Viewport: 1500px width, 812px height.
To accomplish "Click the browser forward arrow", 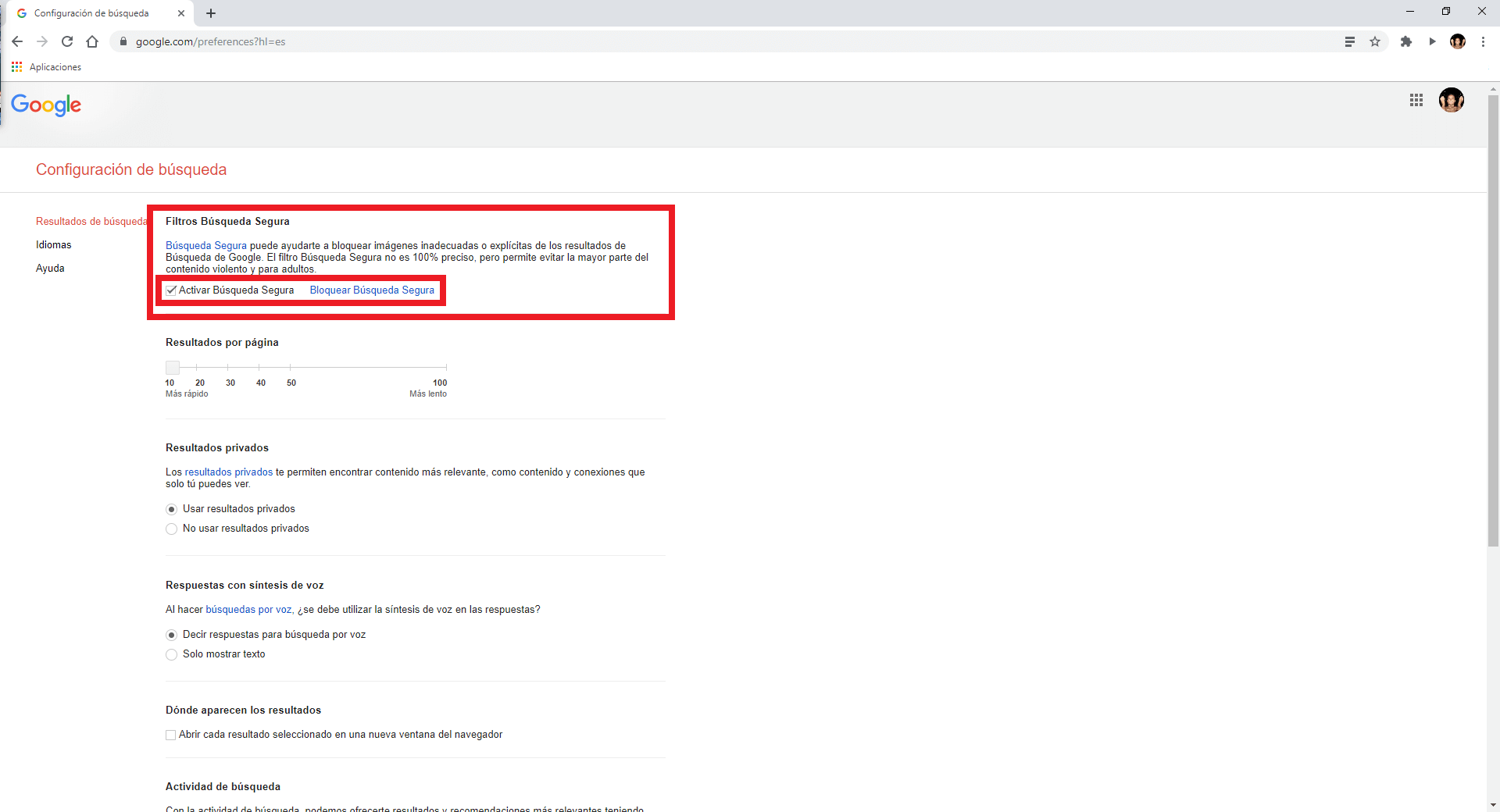I will [42, 41].
